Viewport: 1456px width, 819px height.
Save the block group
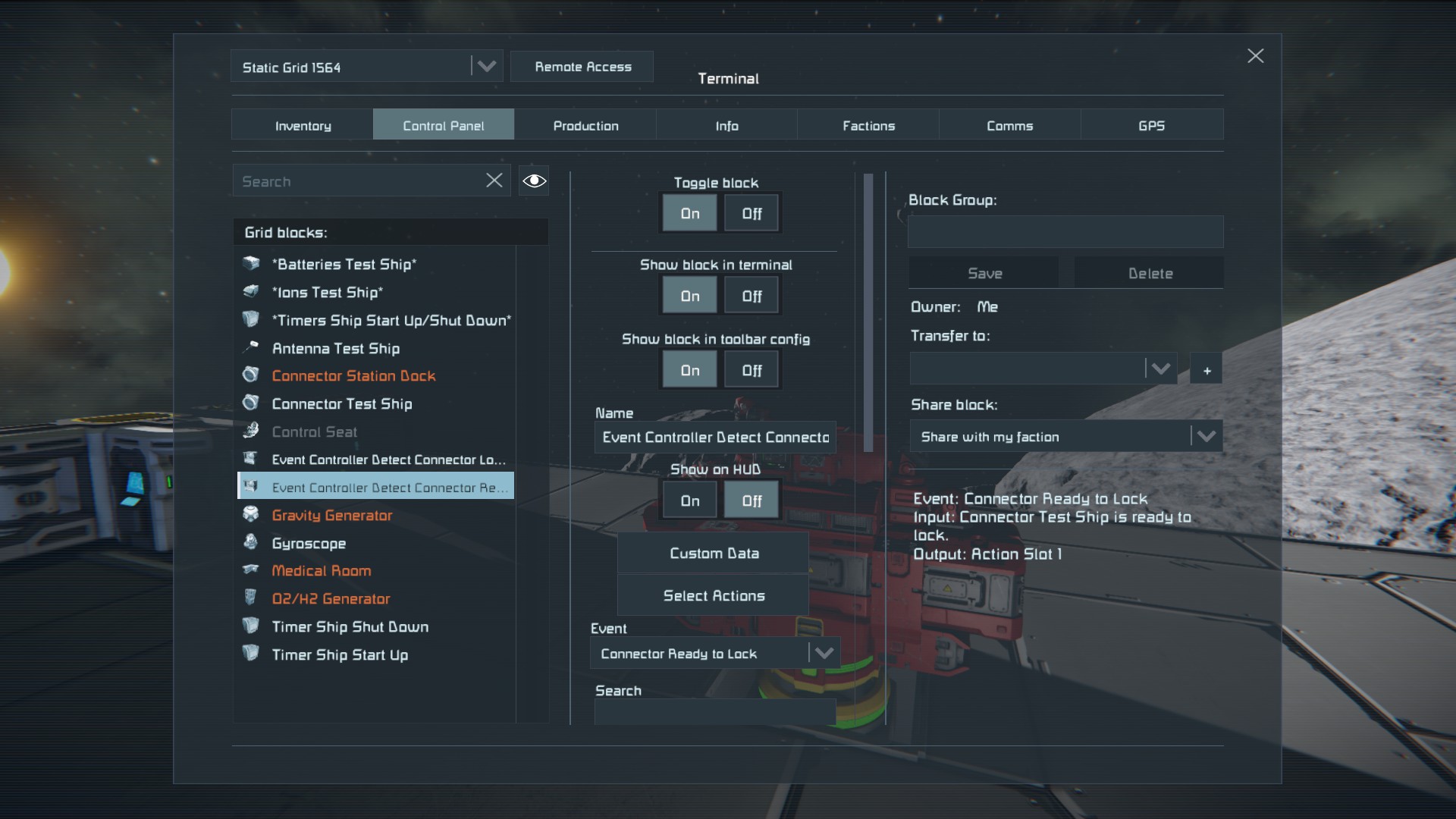[984, 273]
